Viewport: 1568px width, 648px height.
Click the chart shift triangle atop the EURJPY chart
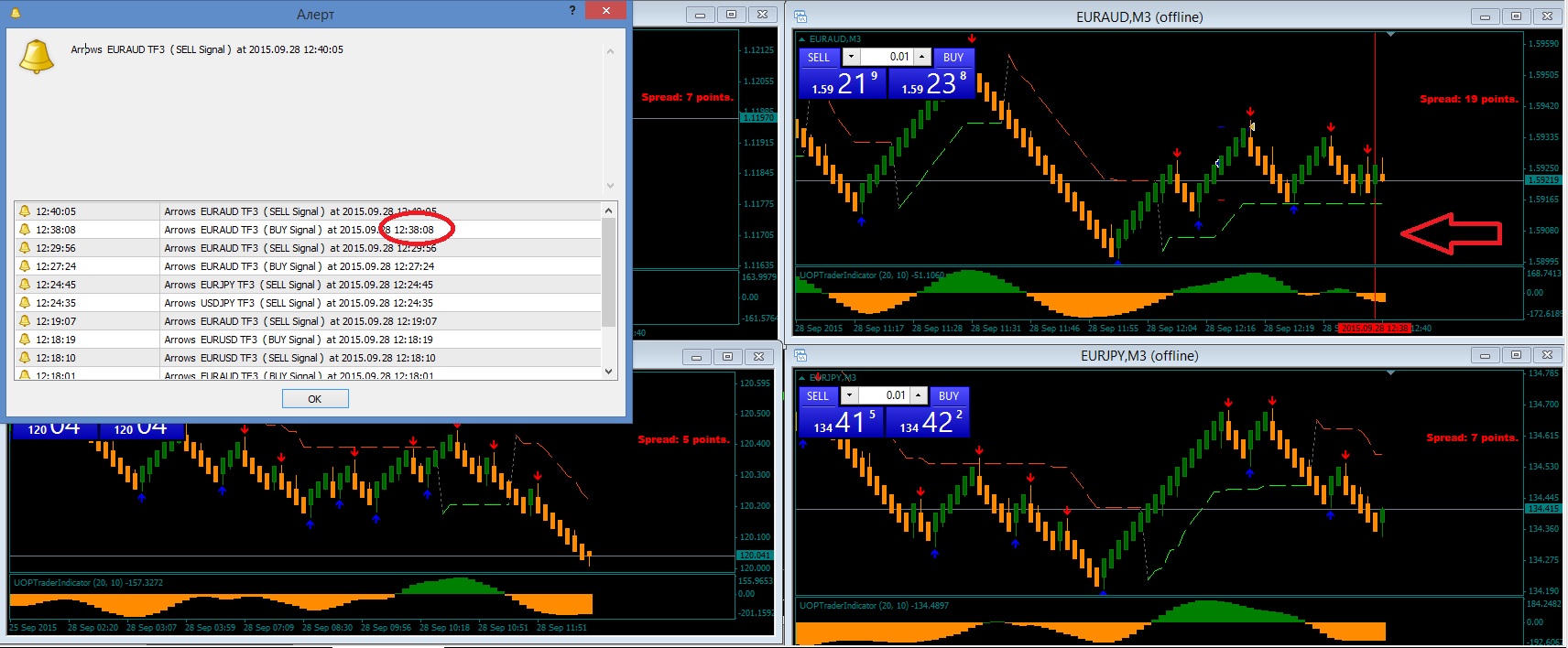(1390, 373)
